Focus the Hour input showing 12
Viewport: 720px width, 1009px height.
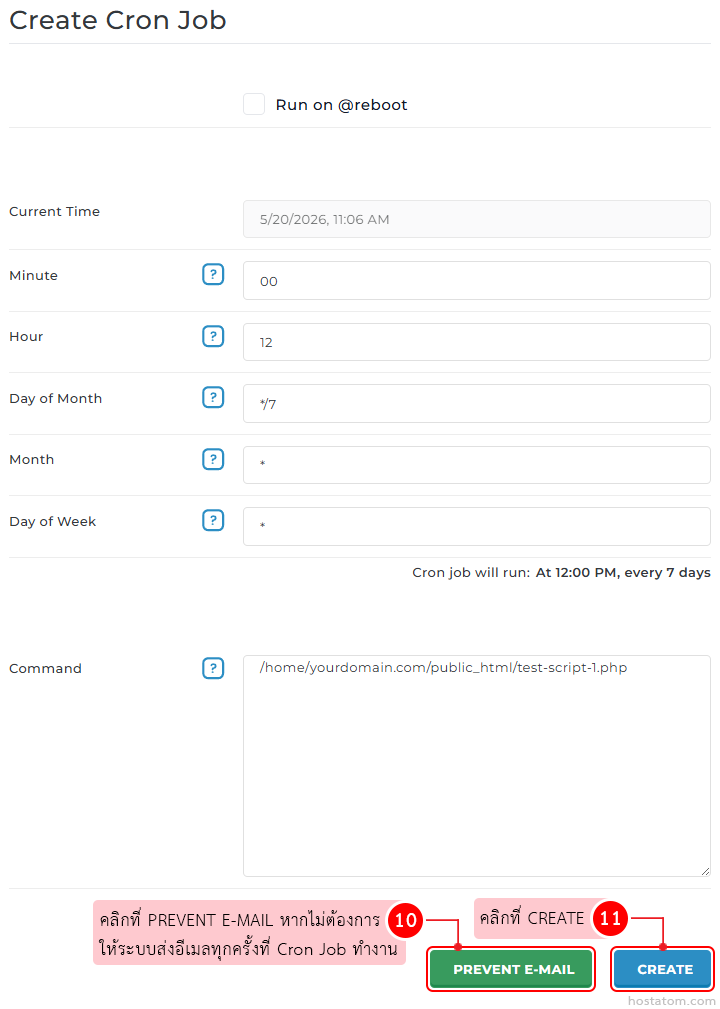pos(477,342)
